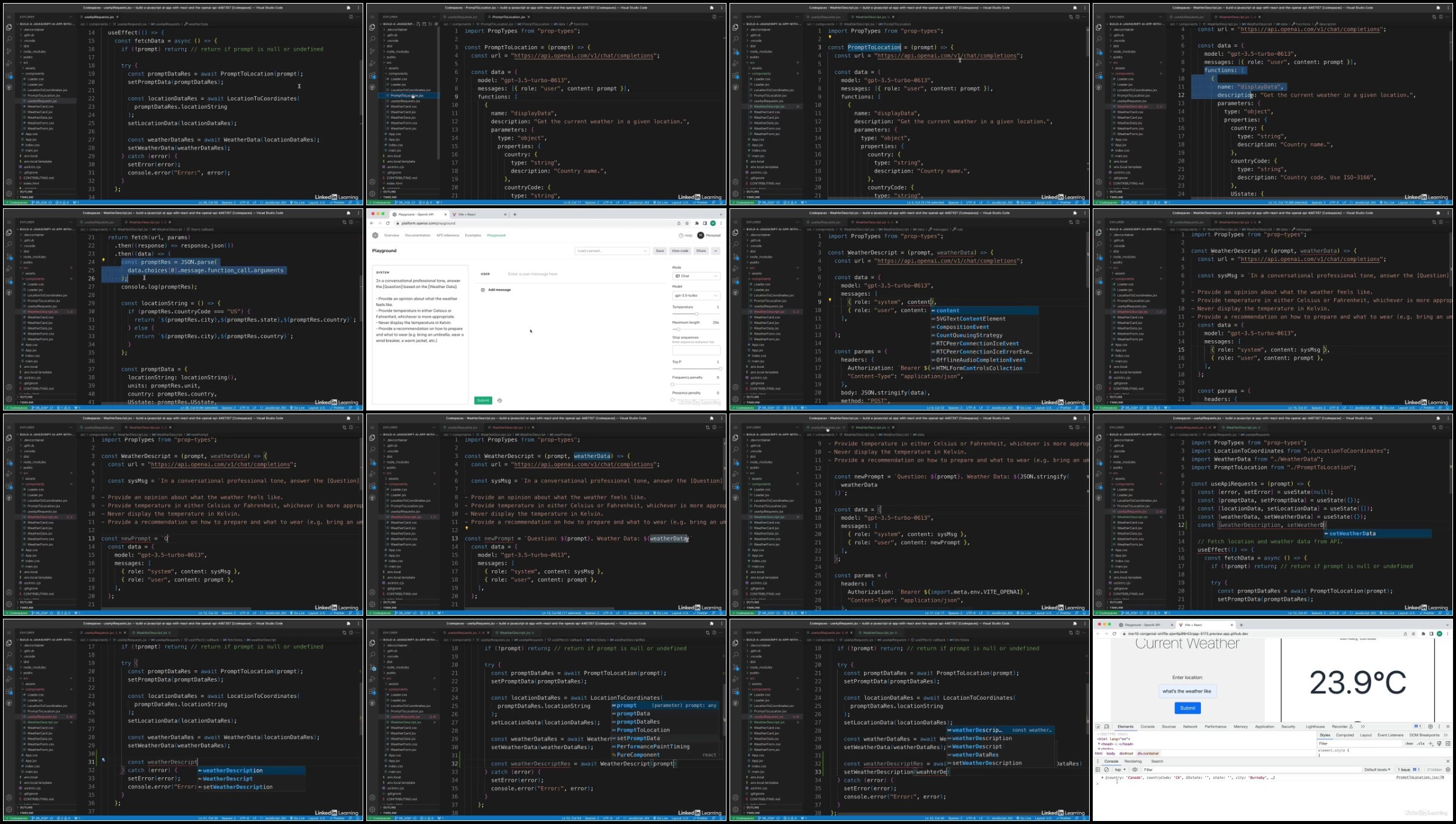Screen dimensions: 1456x824
Task: Click the plus icon next to Add message
Action: coord(483,290)
